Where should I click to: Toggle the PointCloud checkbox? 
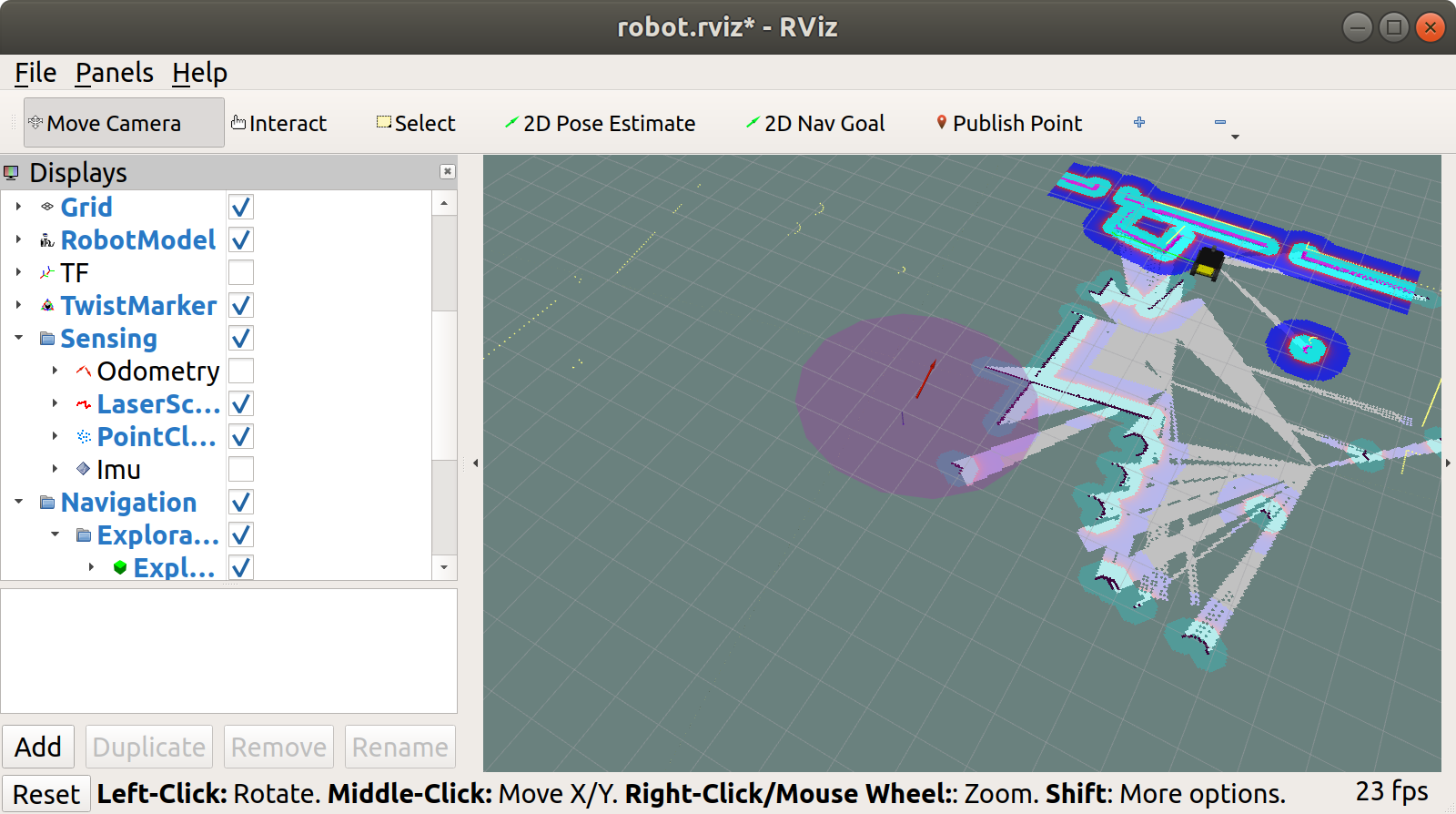point(241,437)
